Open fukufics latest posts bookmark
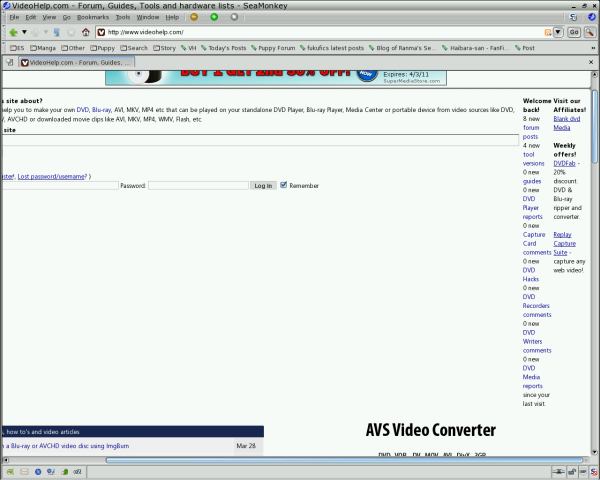 tap(332, 48)
